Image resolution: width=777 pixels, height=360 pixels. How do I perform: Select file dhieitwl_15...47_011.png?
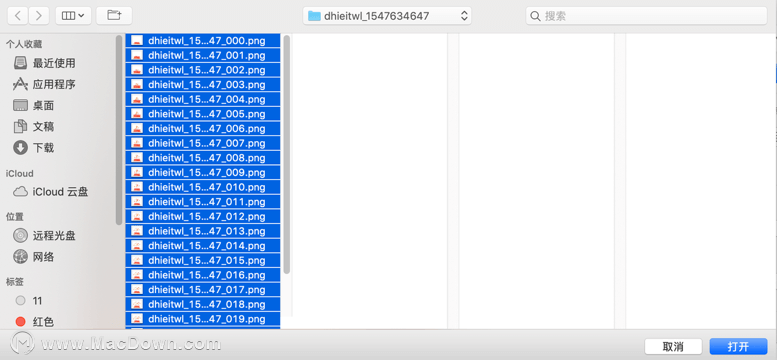tap(203, 202)
